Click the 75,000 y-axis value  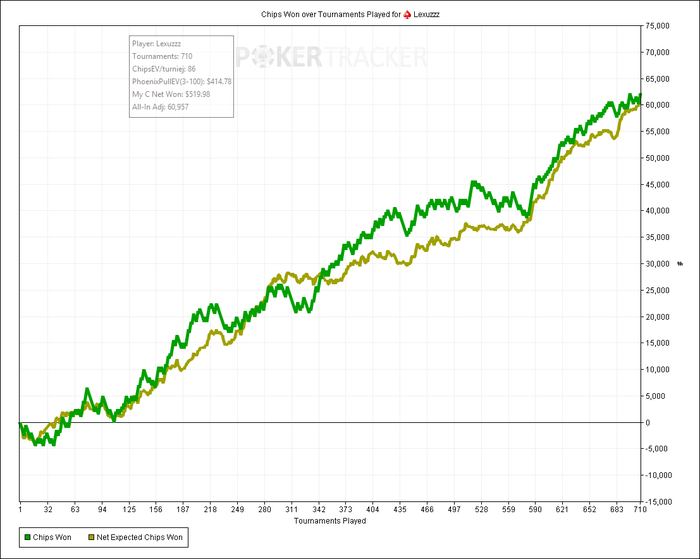coord(658,26)
